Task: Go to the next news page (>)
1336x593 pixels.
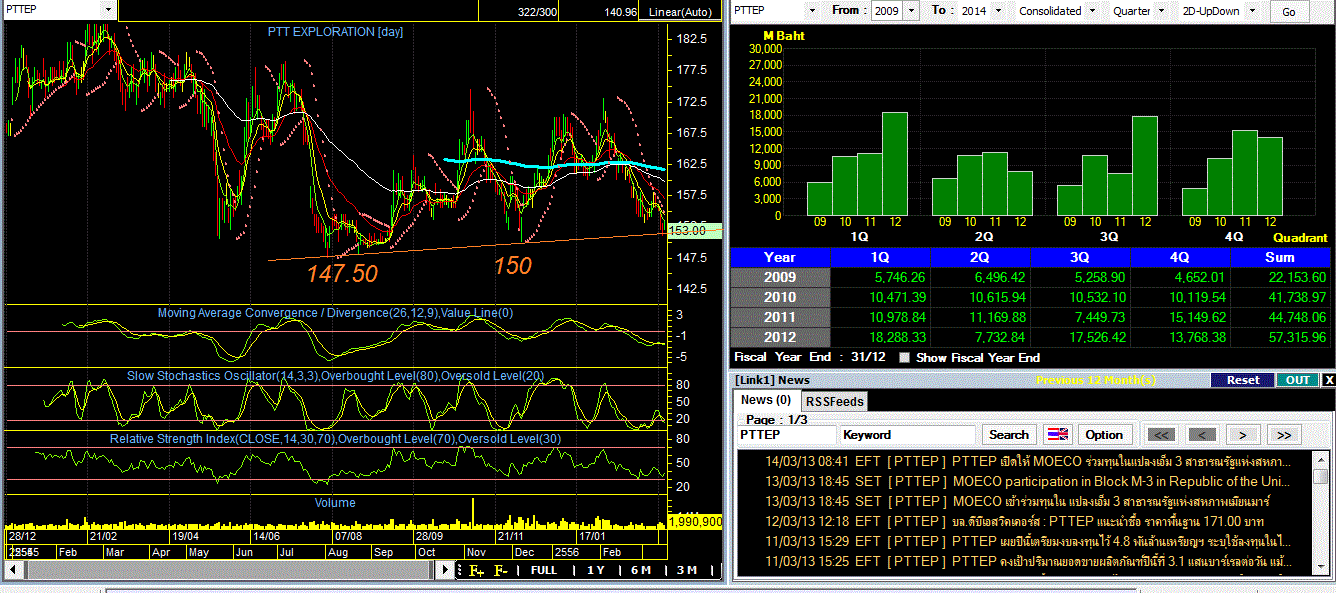Action: 1243,435
